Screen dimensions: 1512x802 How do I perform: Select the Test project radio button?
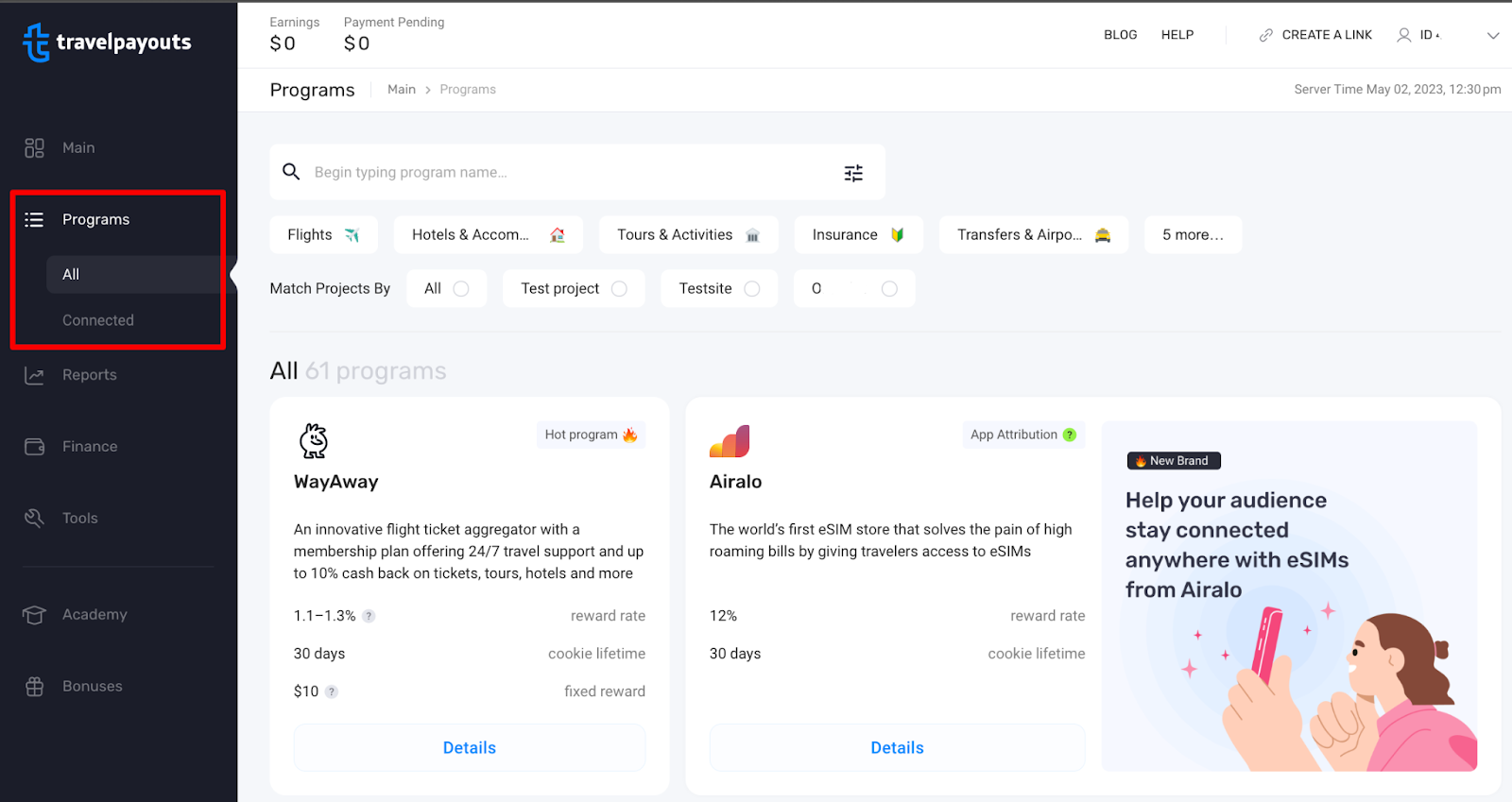pyautogui.click(x=619, y=289)
